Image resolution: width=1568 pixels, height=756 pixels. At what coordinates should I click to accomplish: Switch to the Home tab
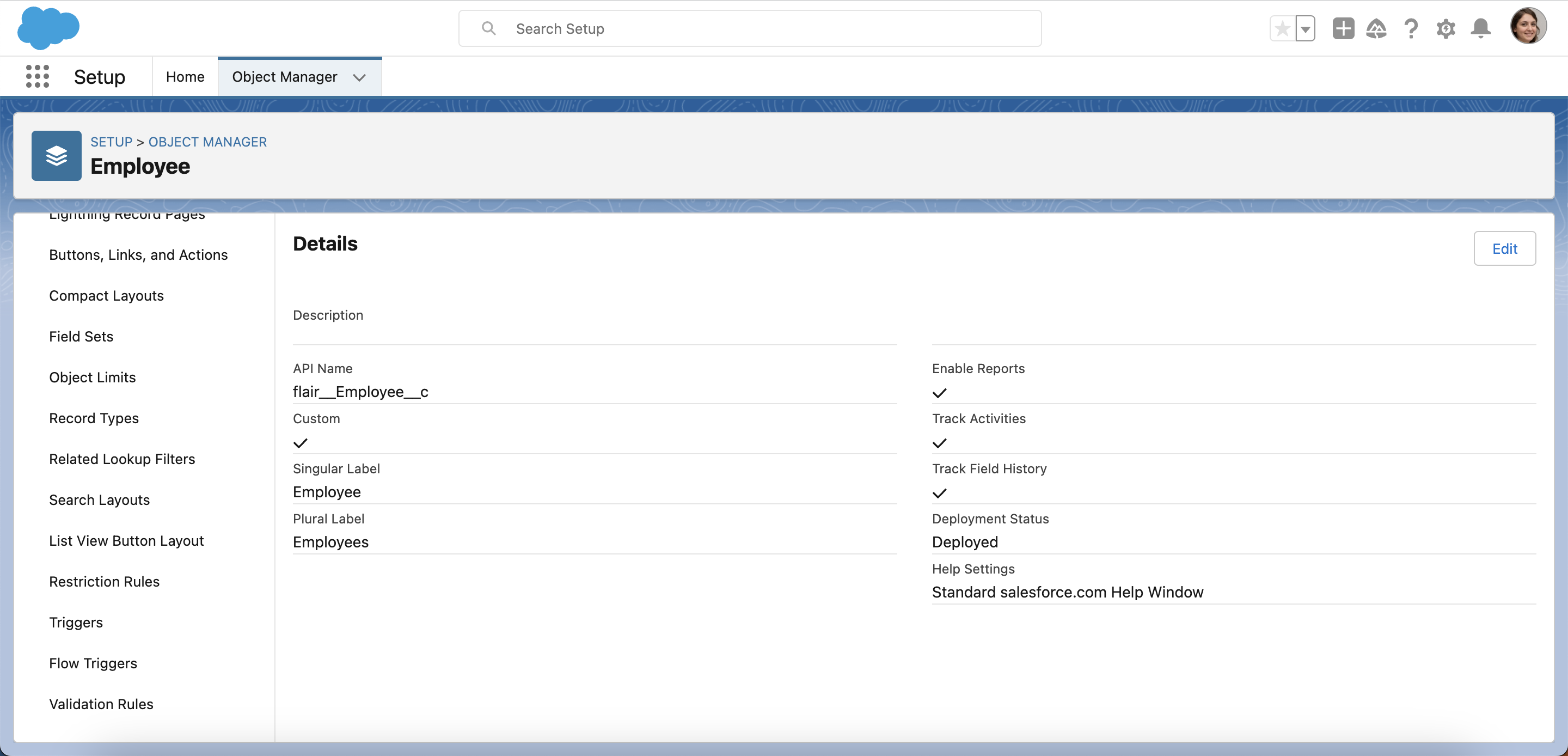185,77
